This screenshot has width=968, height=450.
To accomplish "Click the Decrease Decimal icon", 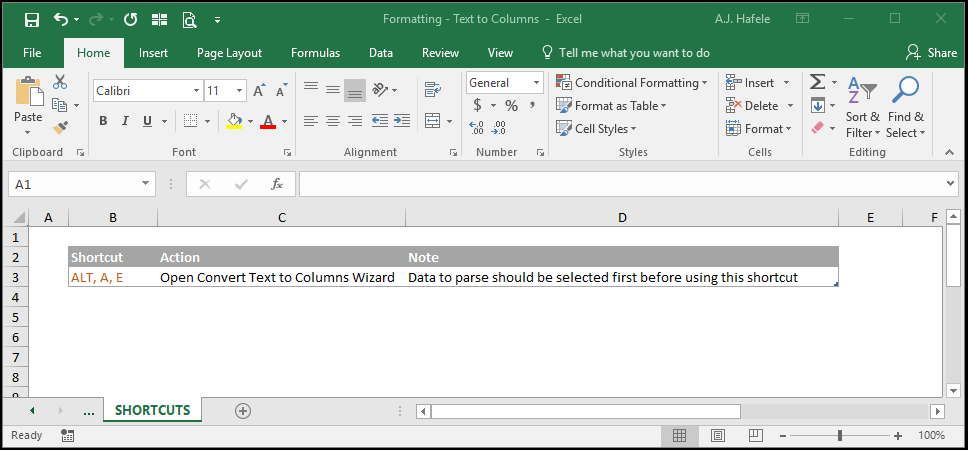I will click(x=498, y=128).
